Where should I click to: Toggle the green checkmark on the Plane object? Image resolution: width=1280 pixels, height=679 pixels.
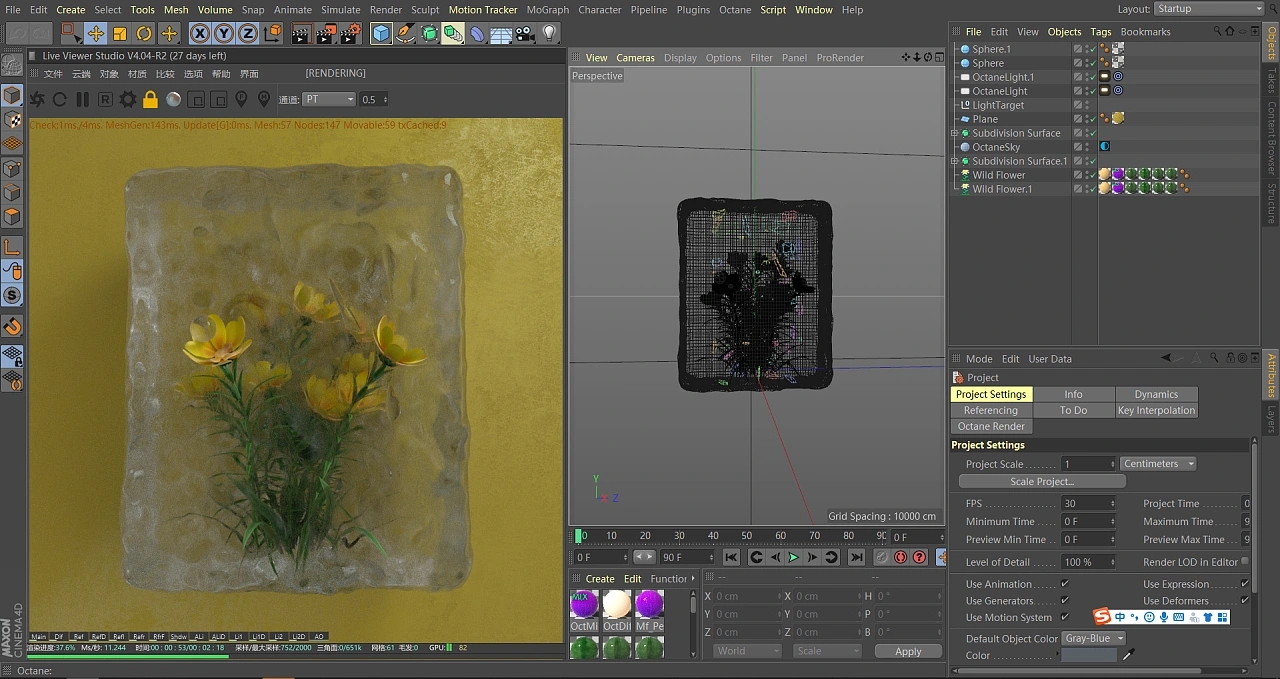[x=1092, y=119]
